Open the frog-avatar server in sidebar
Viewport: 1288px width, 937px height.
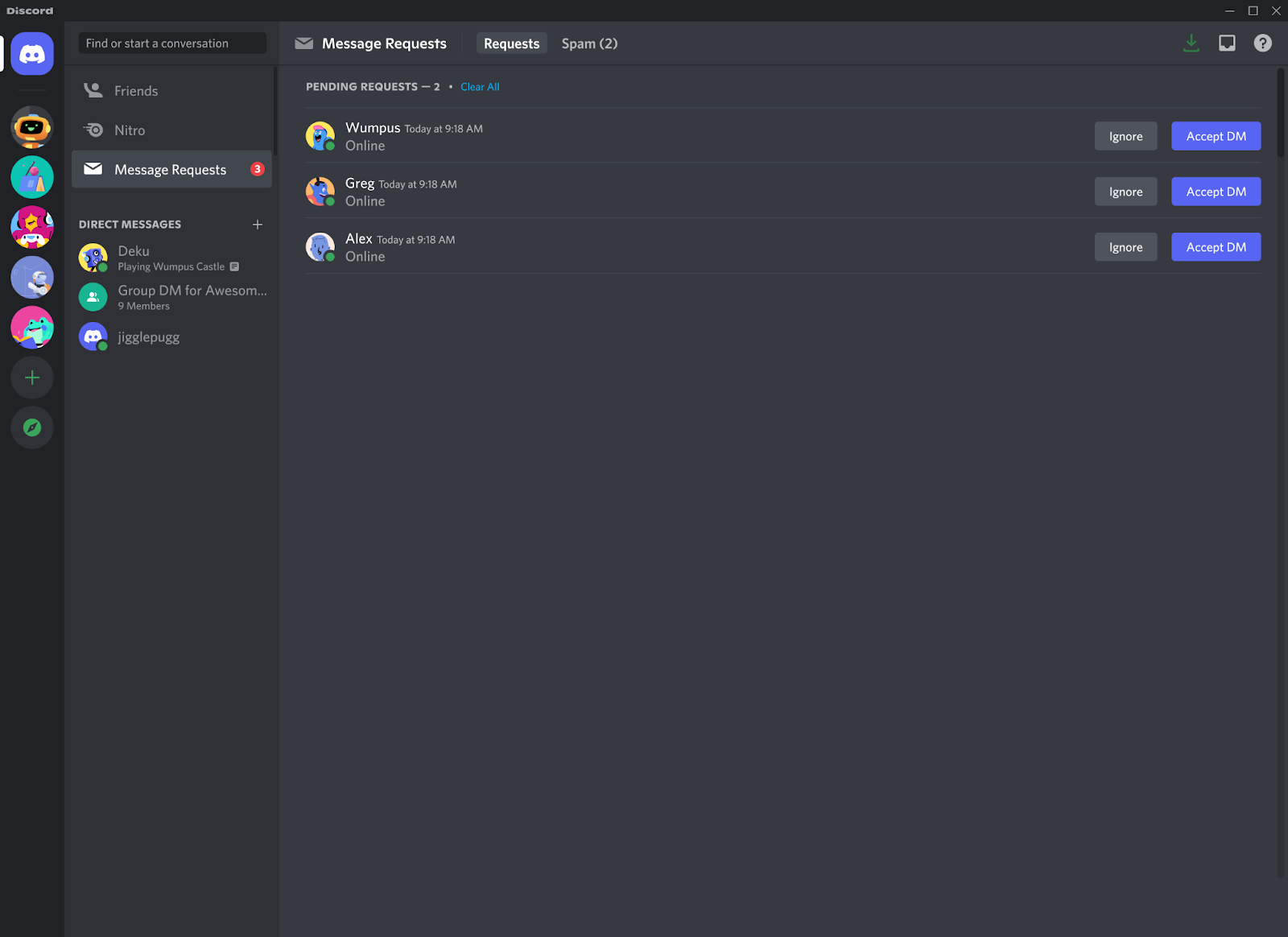[32, 328]
